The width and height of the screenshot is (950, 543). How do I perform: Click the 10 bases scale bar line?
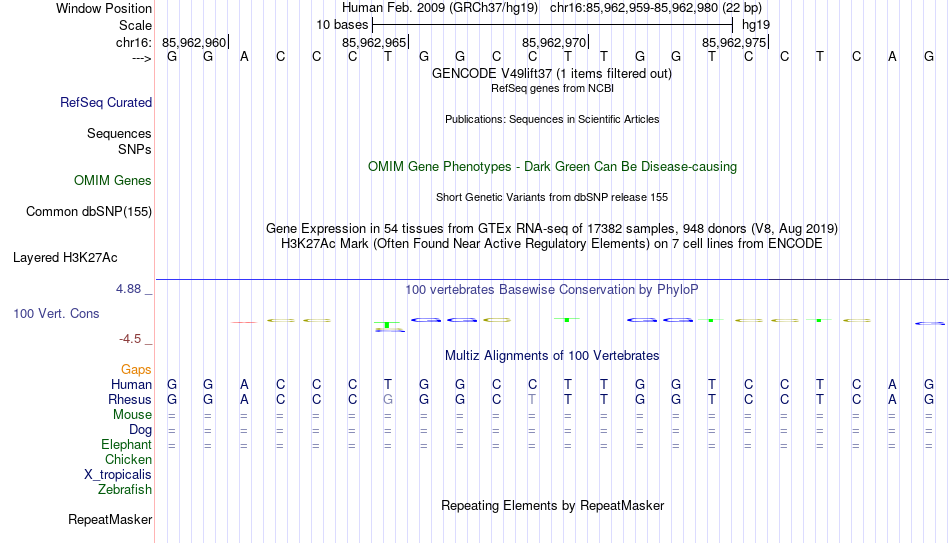pos(553,25)
